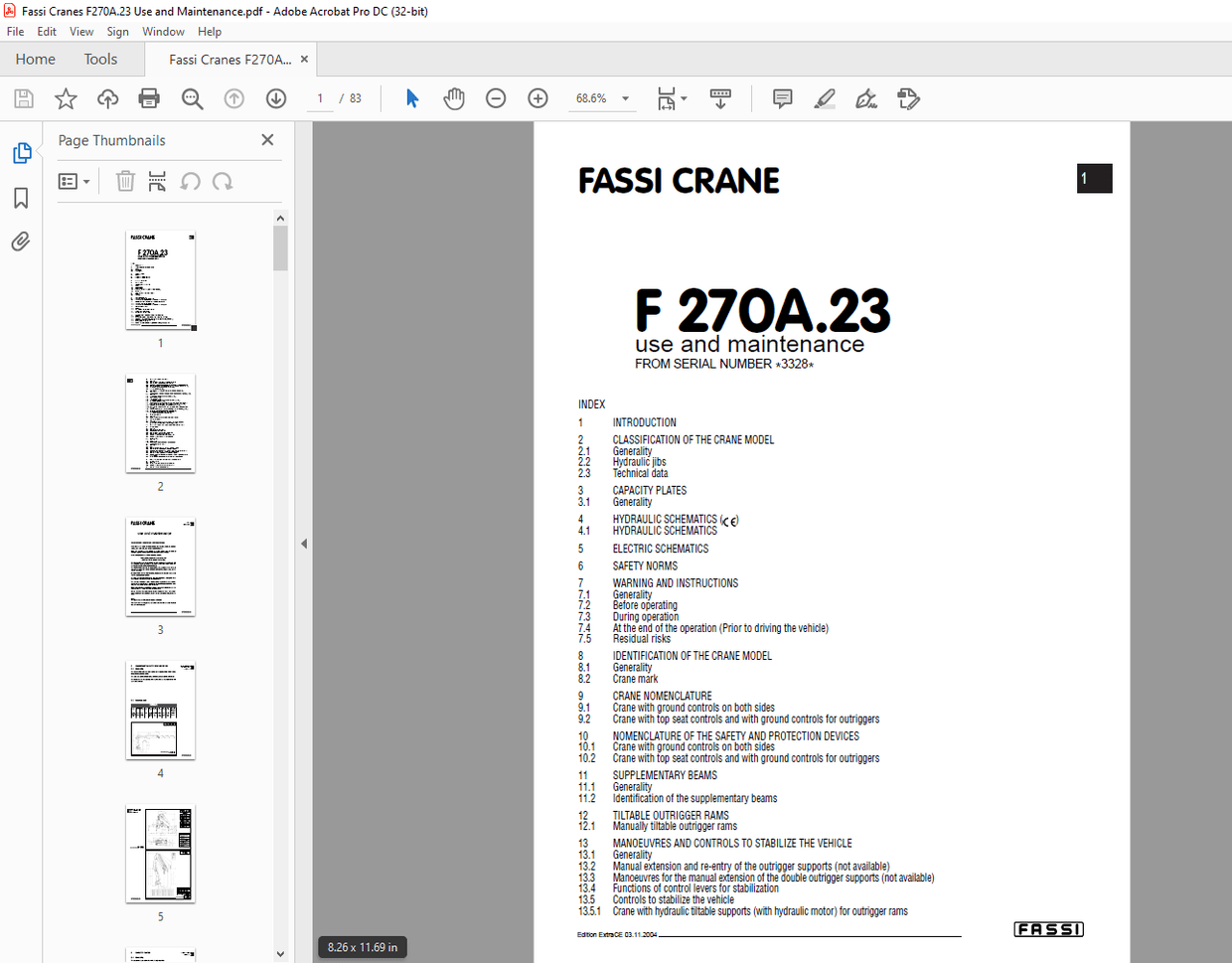Screen dimensions: 1232x963
Task: Open the page size options dropdown arrow
Action: (682, 98)
